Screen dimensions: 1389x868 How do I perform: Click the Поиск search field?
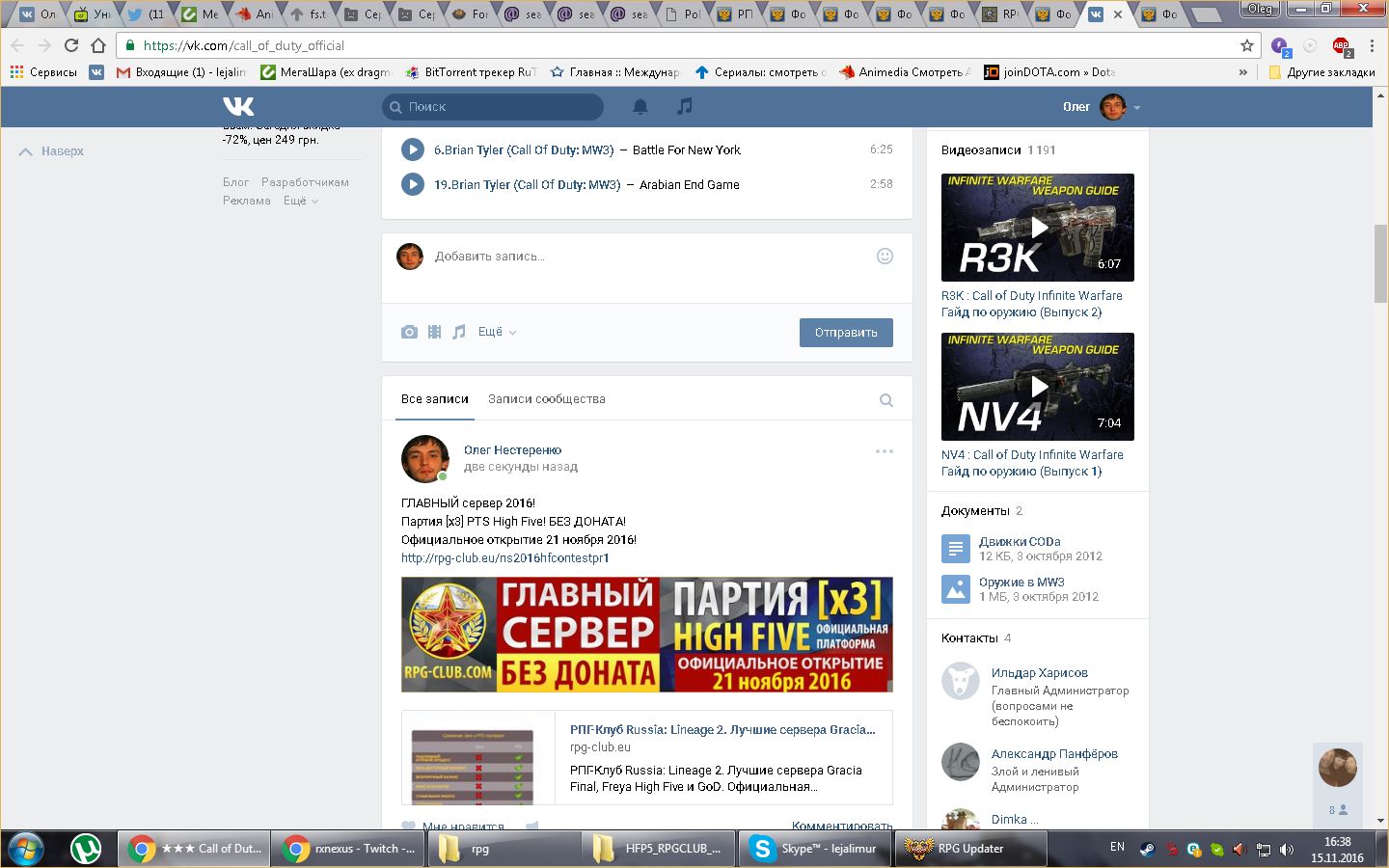click(x=493, y=107)
